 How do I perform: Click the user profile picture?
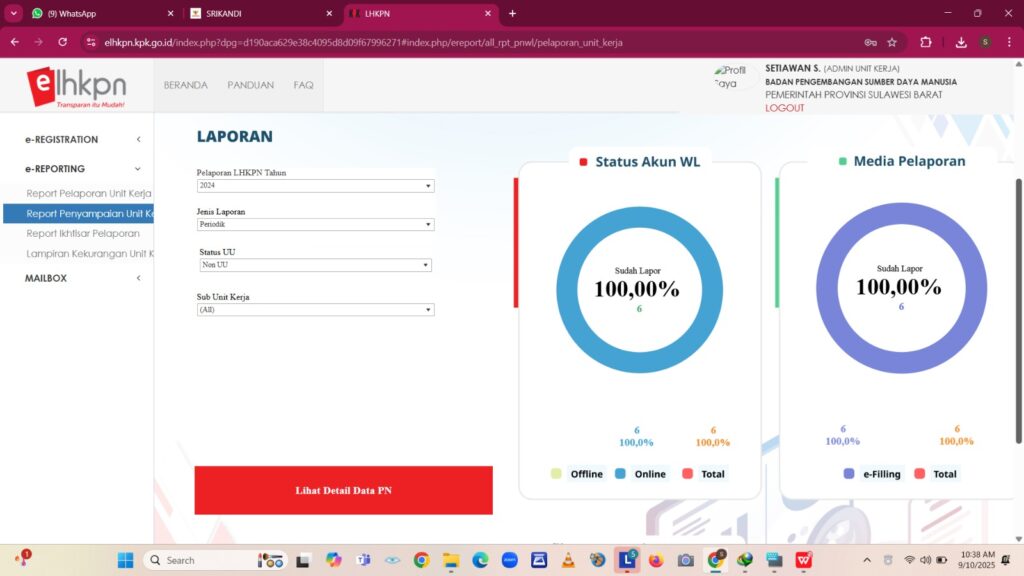point(731,78)
